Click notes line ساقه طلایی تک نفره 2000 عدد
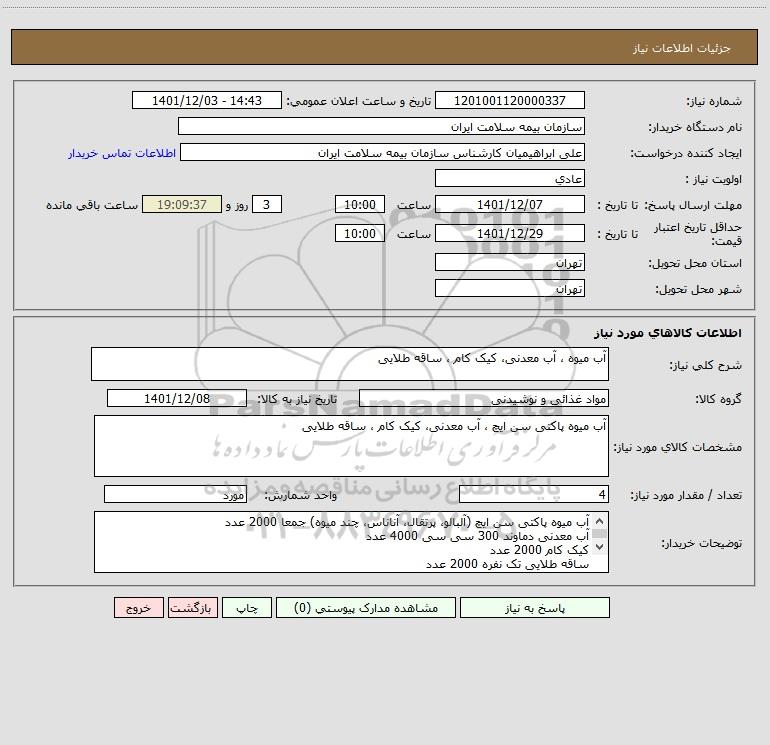 (507, 564)
